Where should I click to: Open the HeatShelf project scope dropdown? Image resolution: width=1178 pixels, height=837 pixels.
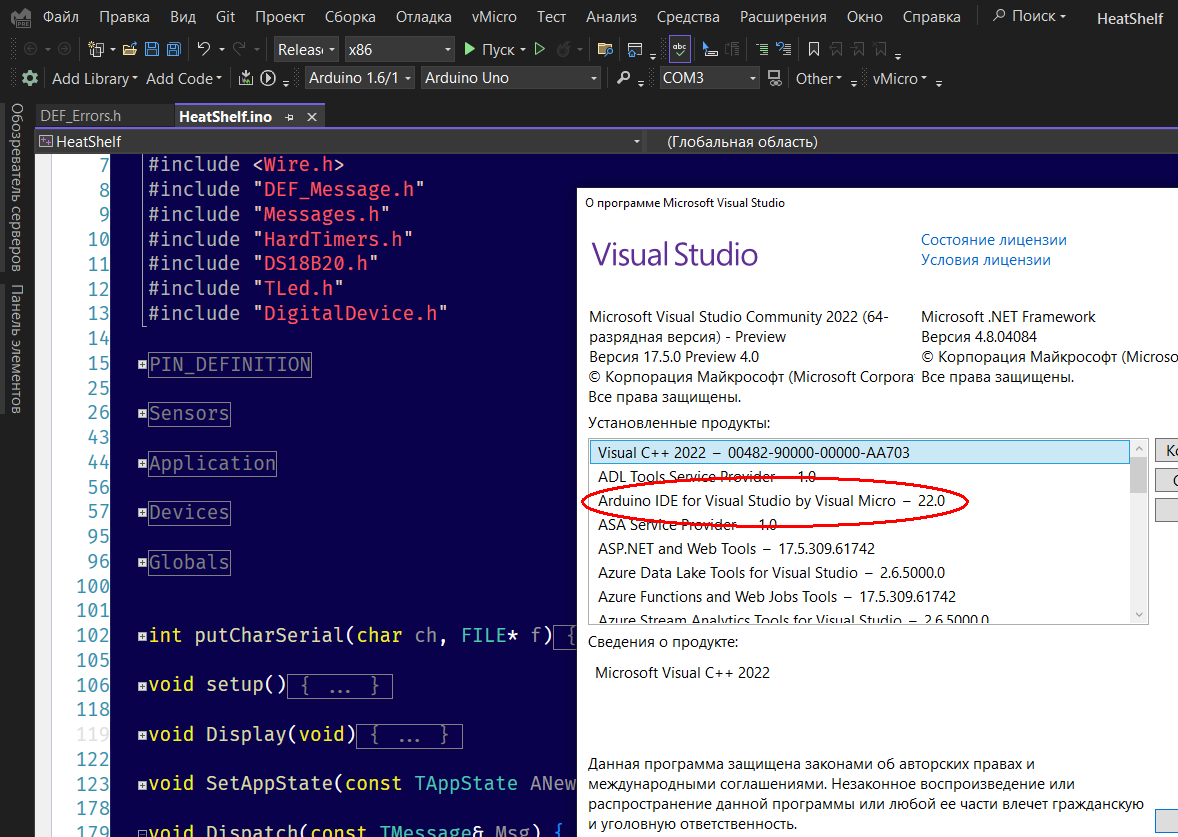pos(341,141)
